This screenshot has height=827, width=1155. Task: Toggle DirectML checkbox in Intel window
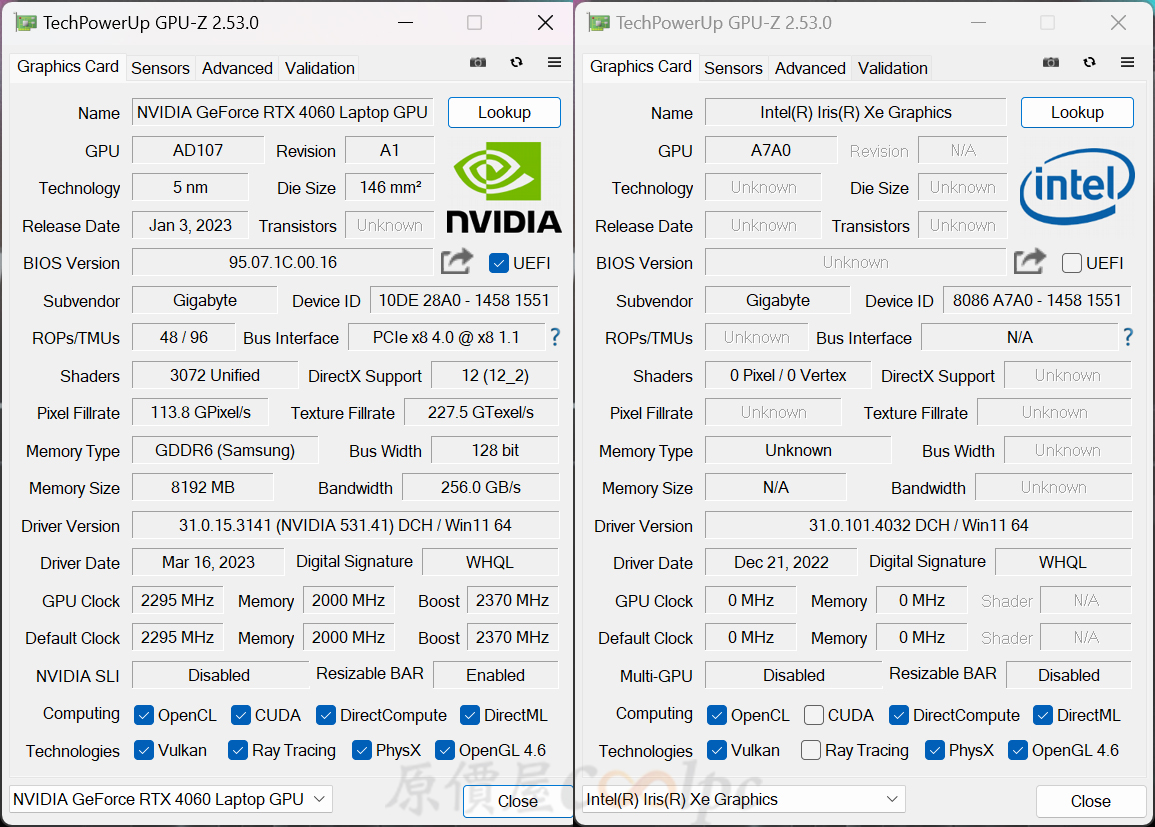[x=1043, y=715]
